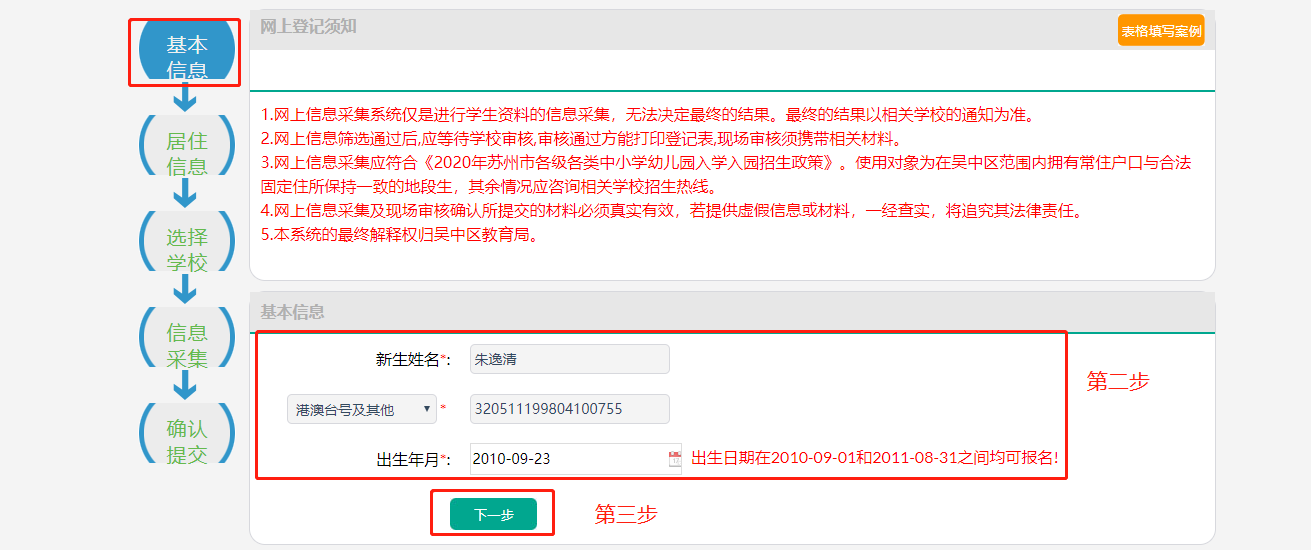The height and width of the screenshot is (550, 1311).
Task: Click the calendar icon beside birth date
Action: pos(674,459)
